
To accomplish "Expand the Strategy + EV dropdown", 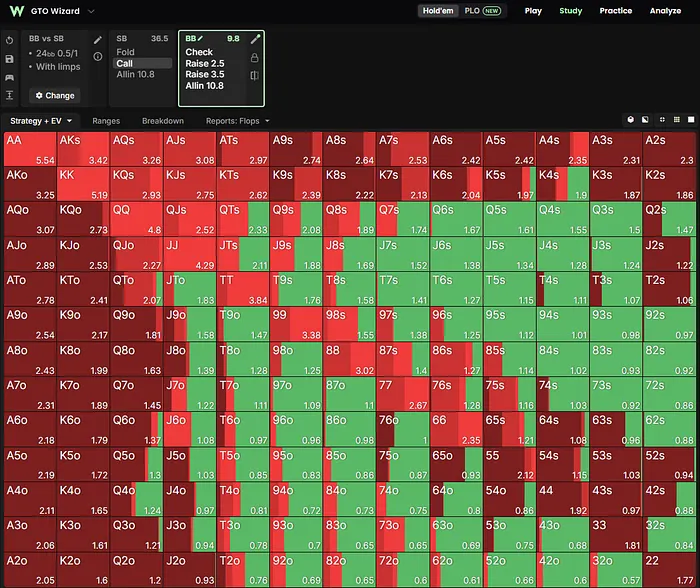I will click(x=41, y=121).
